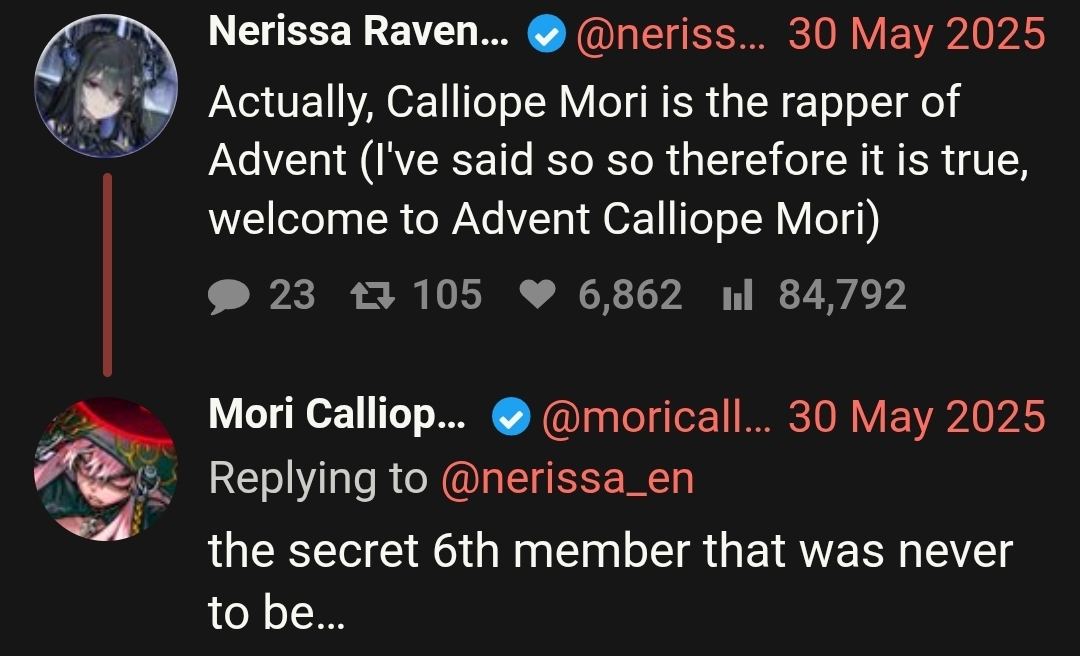Click the 105 retweets count
The height and width of the screenshot is (656, 1080).
(447, 296)
